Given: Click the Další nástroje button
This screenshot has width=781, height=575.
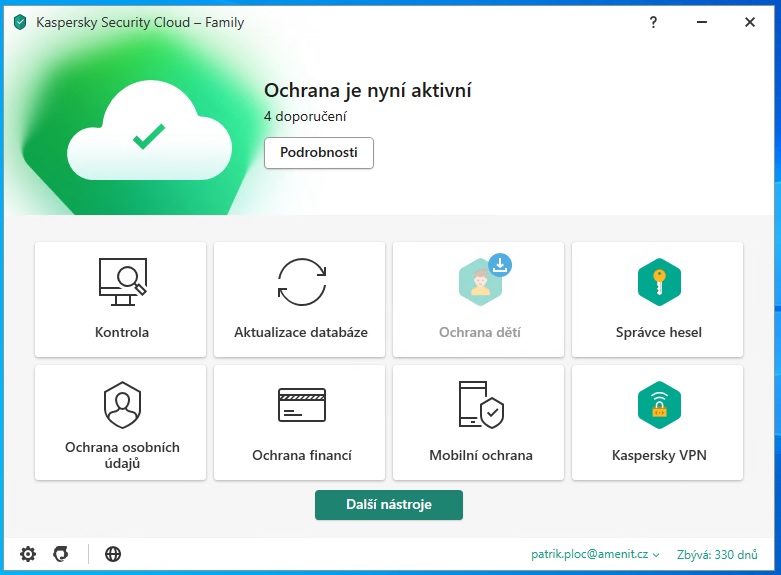Looking at the screenshot, I should [389, 505].
